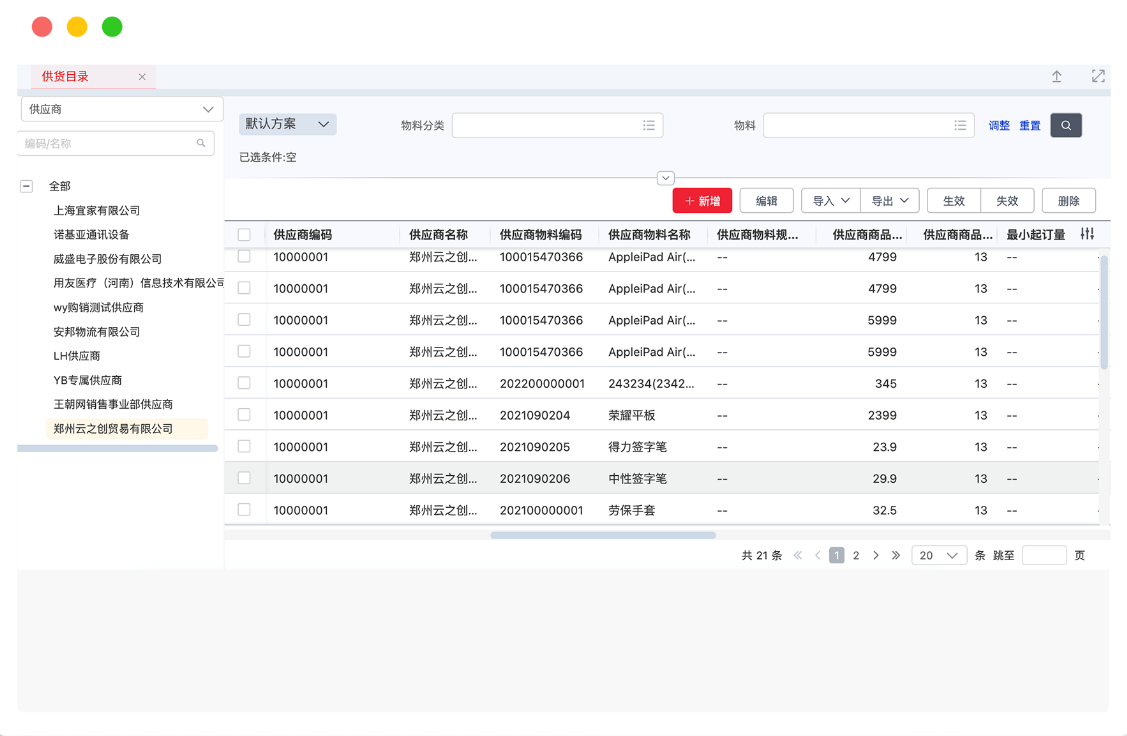
Task: Click the 243234(2342... name cell
Action: pyautogui.click(x=651, y=383)
